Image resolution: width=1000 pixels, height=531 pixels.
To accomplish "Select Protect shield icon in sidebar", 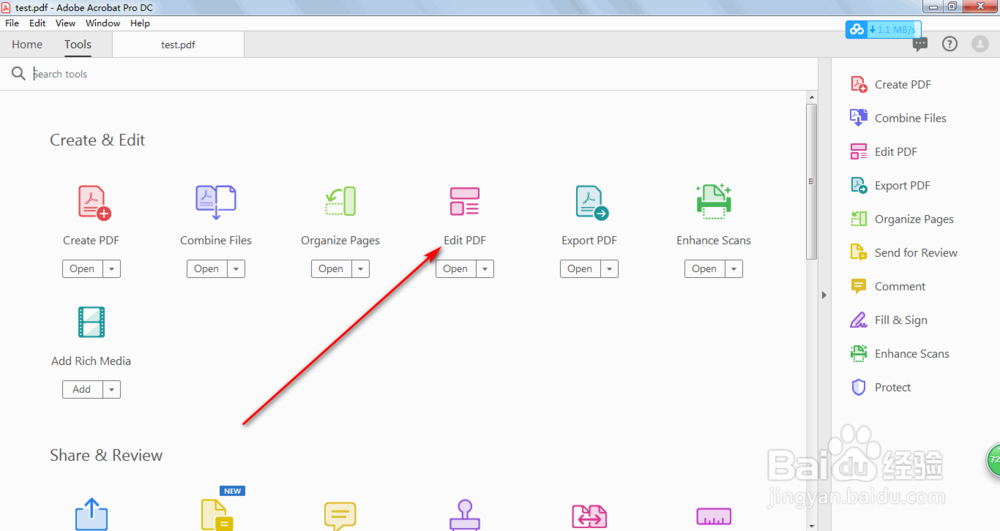I will (858, 387).
